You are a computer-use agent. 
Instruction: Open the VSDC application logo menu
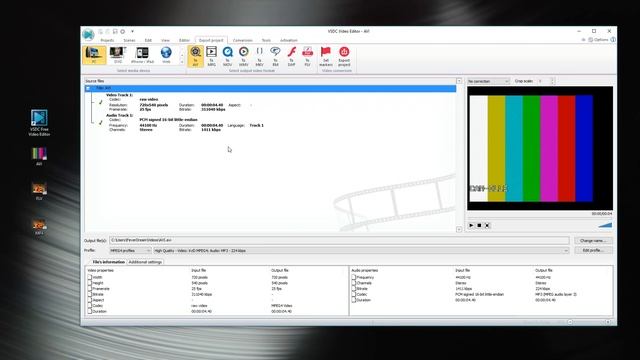(88, 35)
